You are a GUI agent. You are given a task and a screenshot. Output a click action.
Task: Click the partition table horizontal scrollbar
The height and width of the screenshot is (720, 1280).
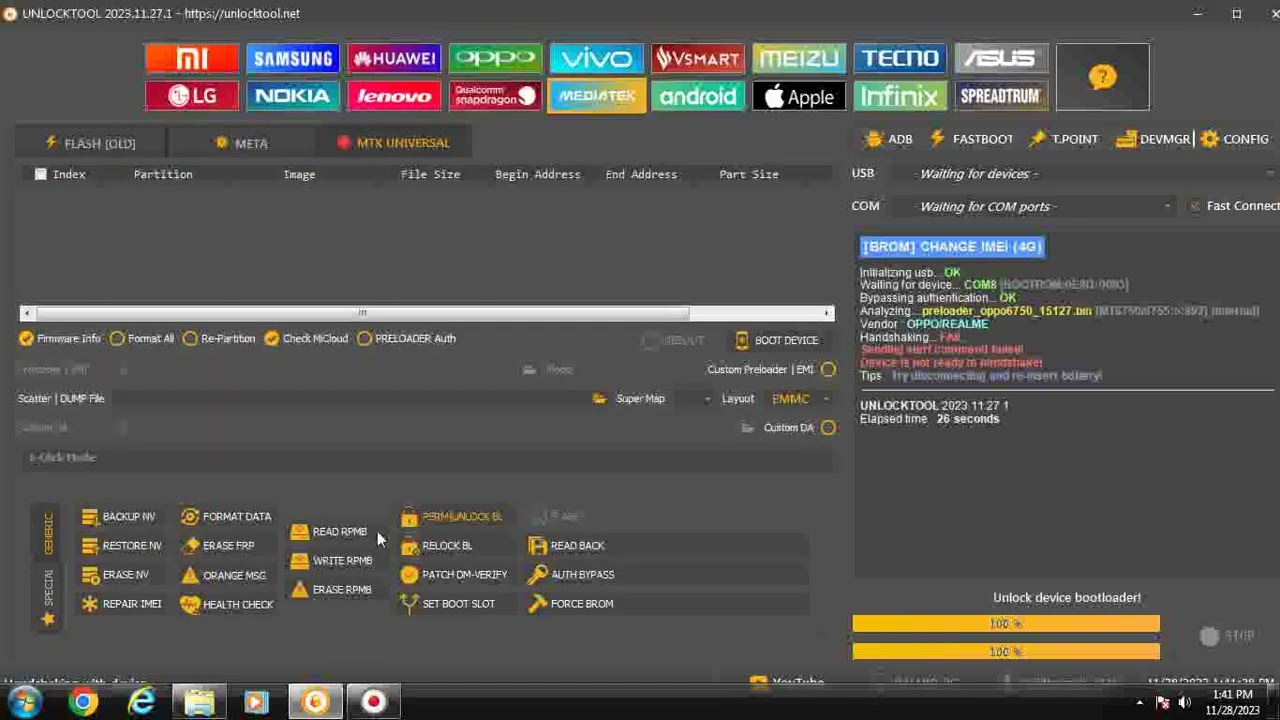(427, 313)
